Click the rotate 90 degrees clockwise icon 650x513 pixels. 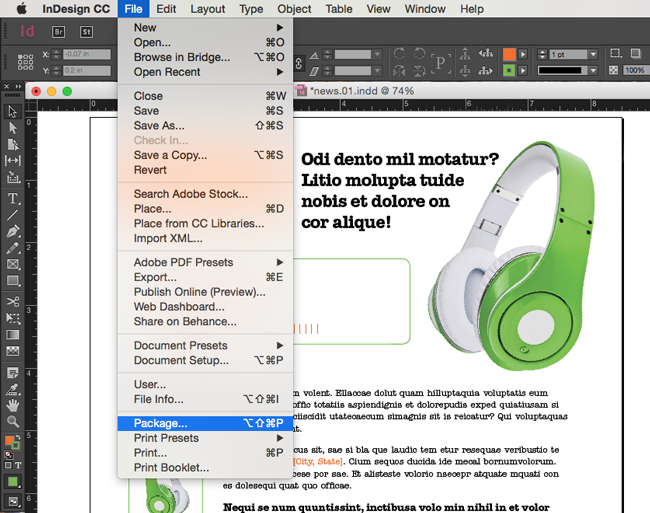tap(400, 53)
